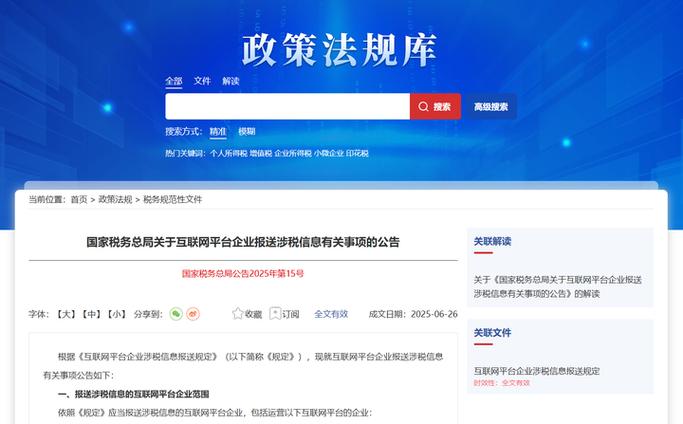Screen dimensions: 683x424
Task: Go to 首页 in breadcrumb
Action: tap(79, 200)
